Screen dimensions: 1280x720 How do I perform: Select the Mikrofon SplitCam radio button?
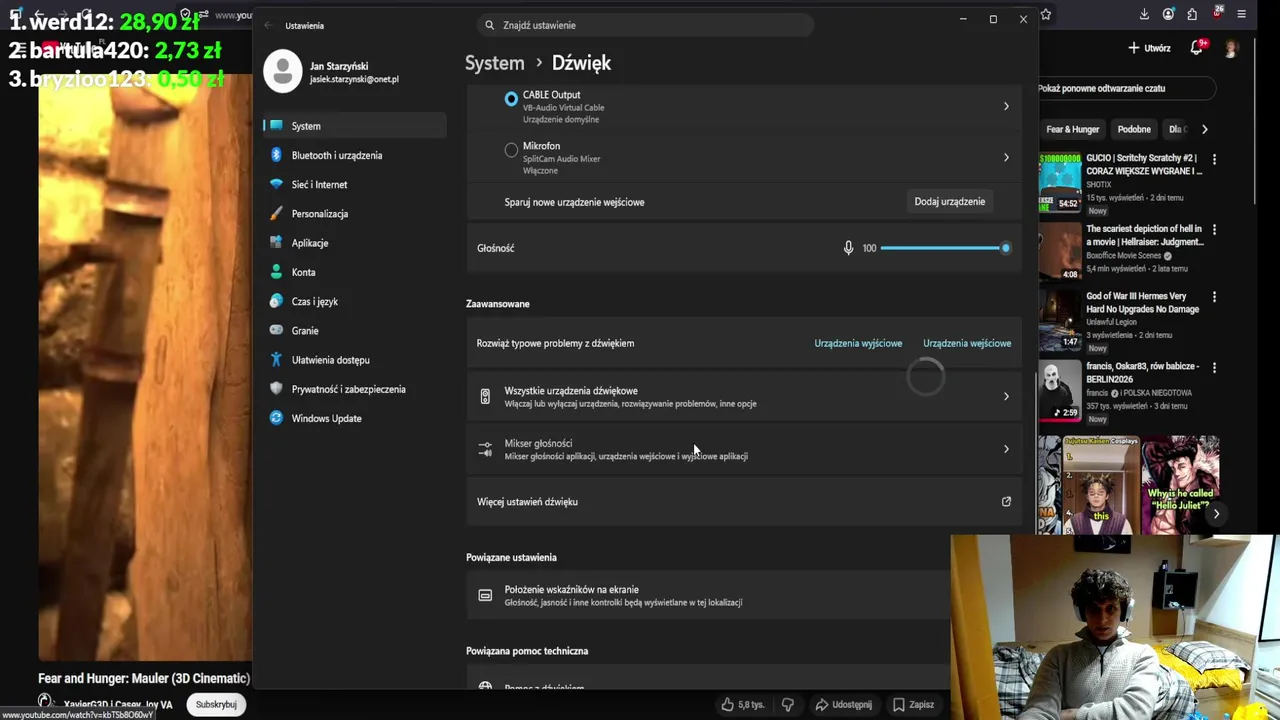pyautogui.click(x=511, y=150)
